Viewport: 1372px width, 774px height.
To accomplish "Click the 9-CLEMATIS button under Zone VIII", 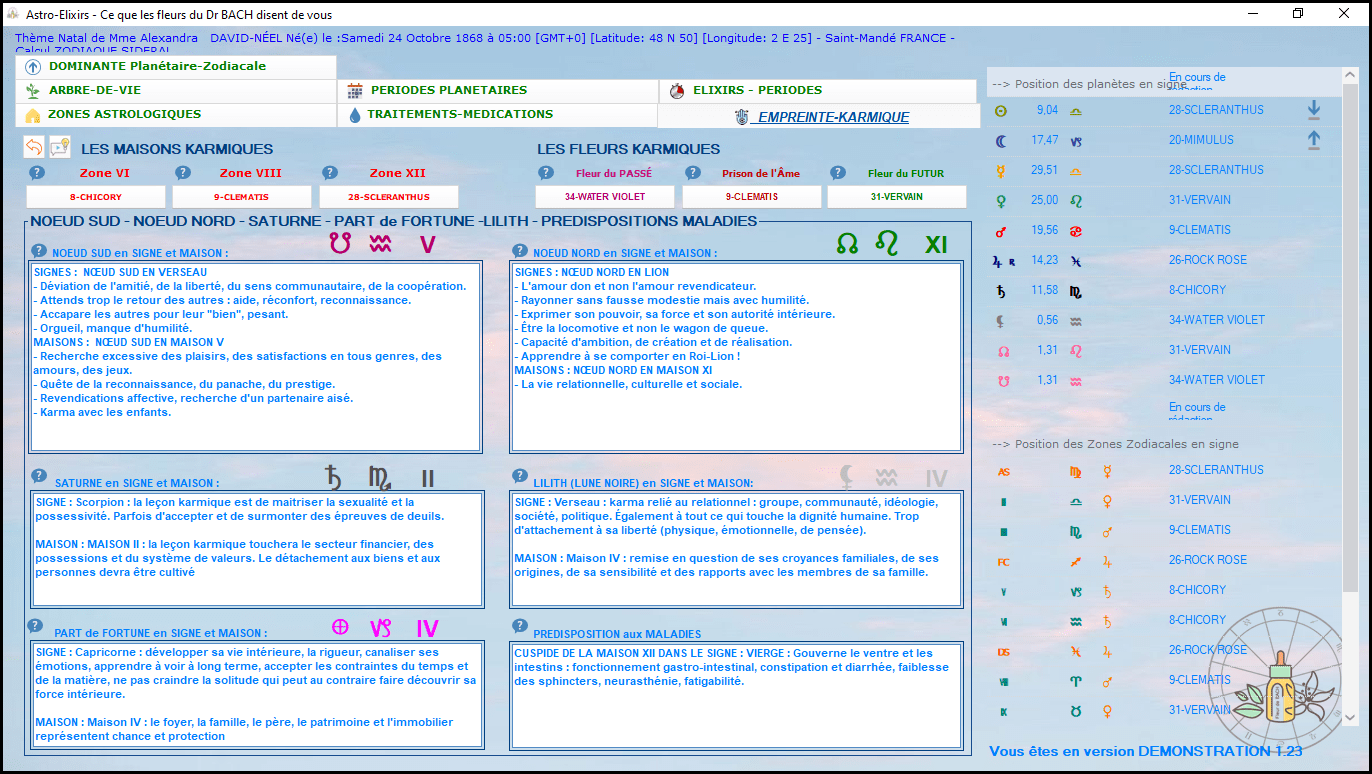I will pos(242,197).
